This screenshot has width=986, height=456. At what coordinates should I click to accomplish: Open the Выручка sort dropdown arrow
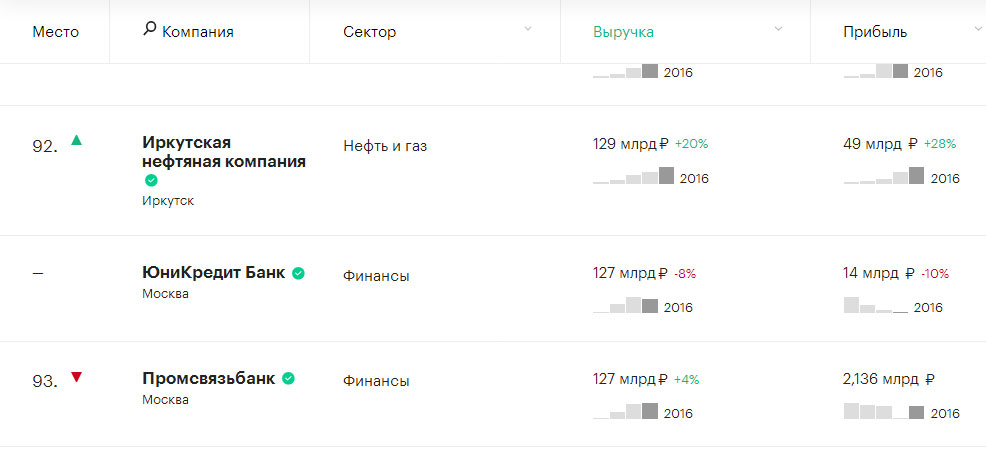tap(778, 29)
